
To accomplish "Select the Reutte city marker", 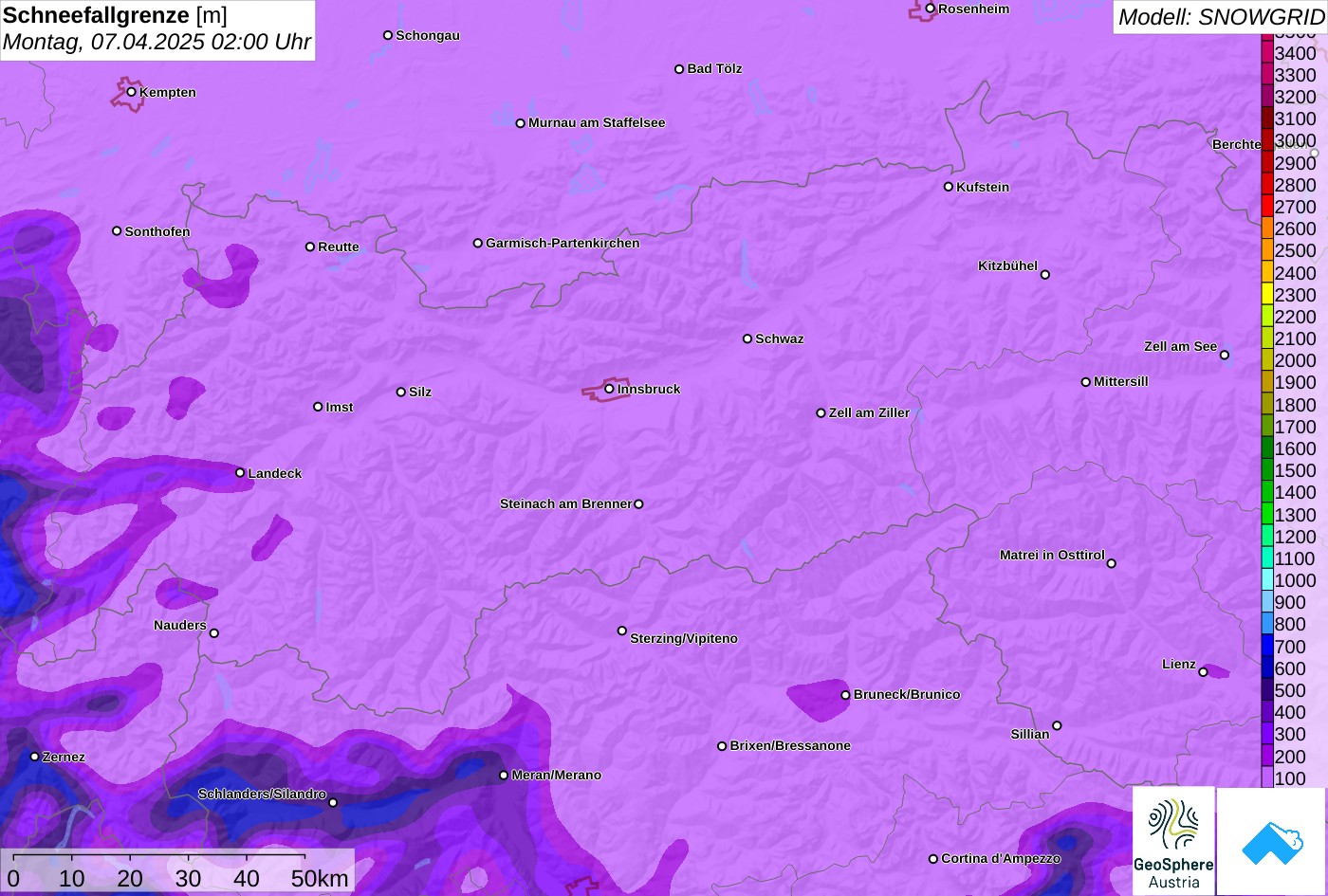I will 309,247.
